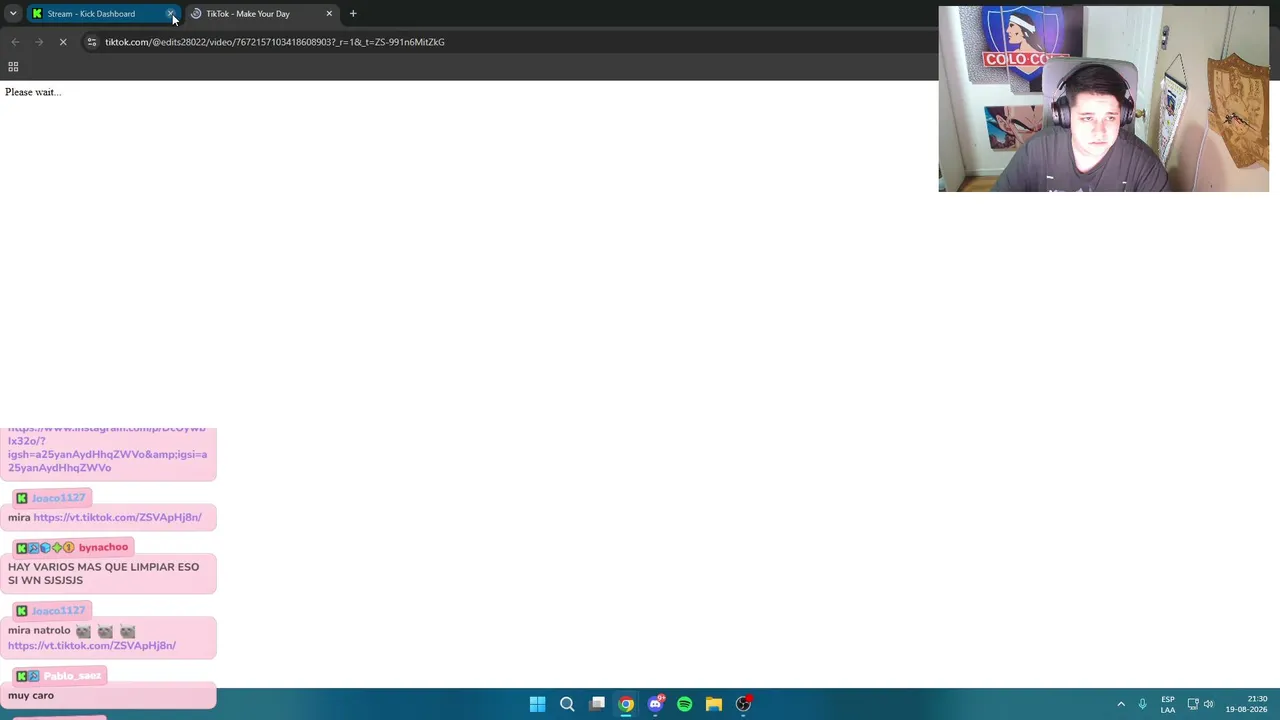Click the Pablo_saez username in chat
The height and width of the screenshot is (720, 1280).
point(72,676)
